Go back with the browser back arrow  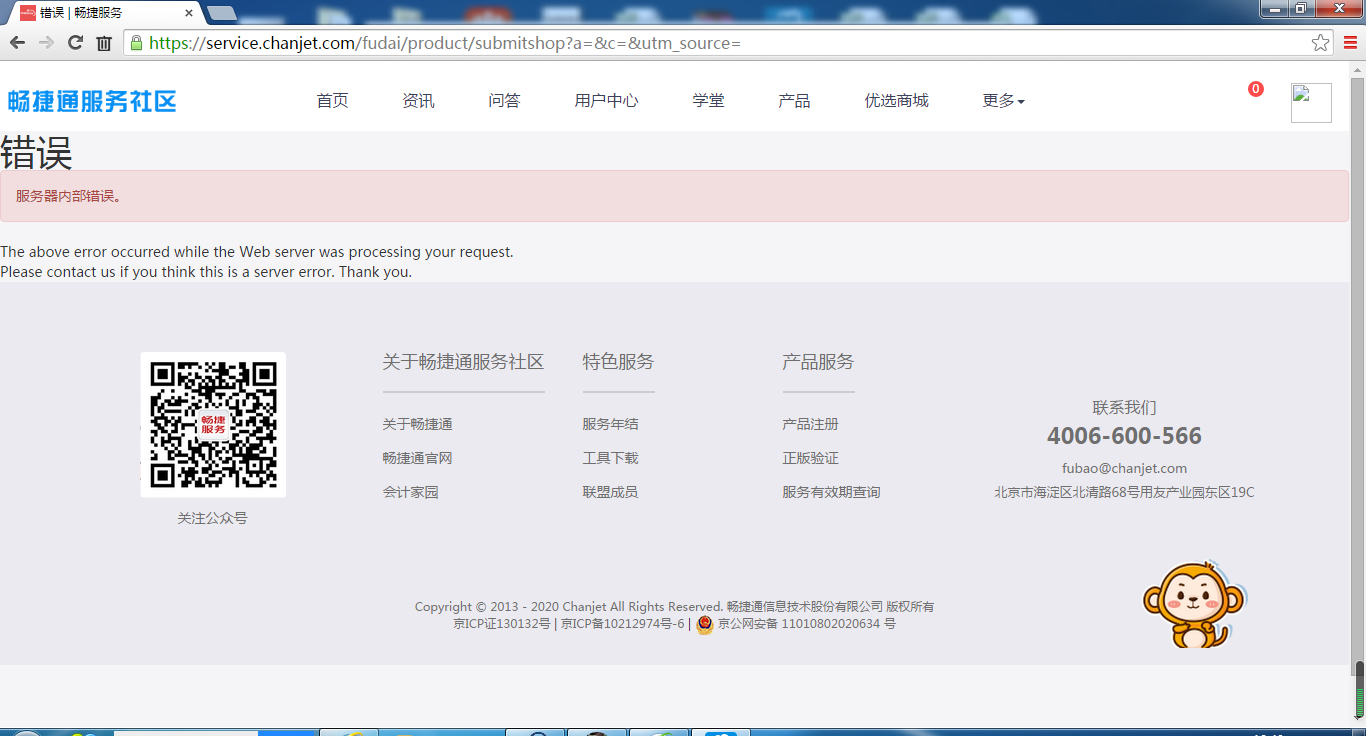point(17,43)
